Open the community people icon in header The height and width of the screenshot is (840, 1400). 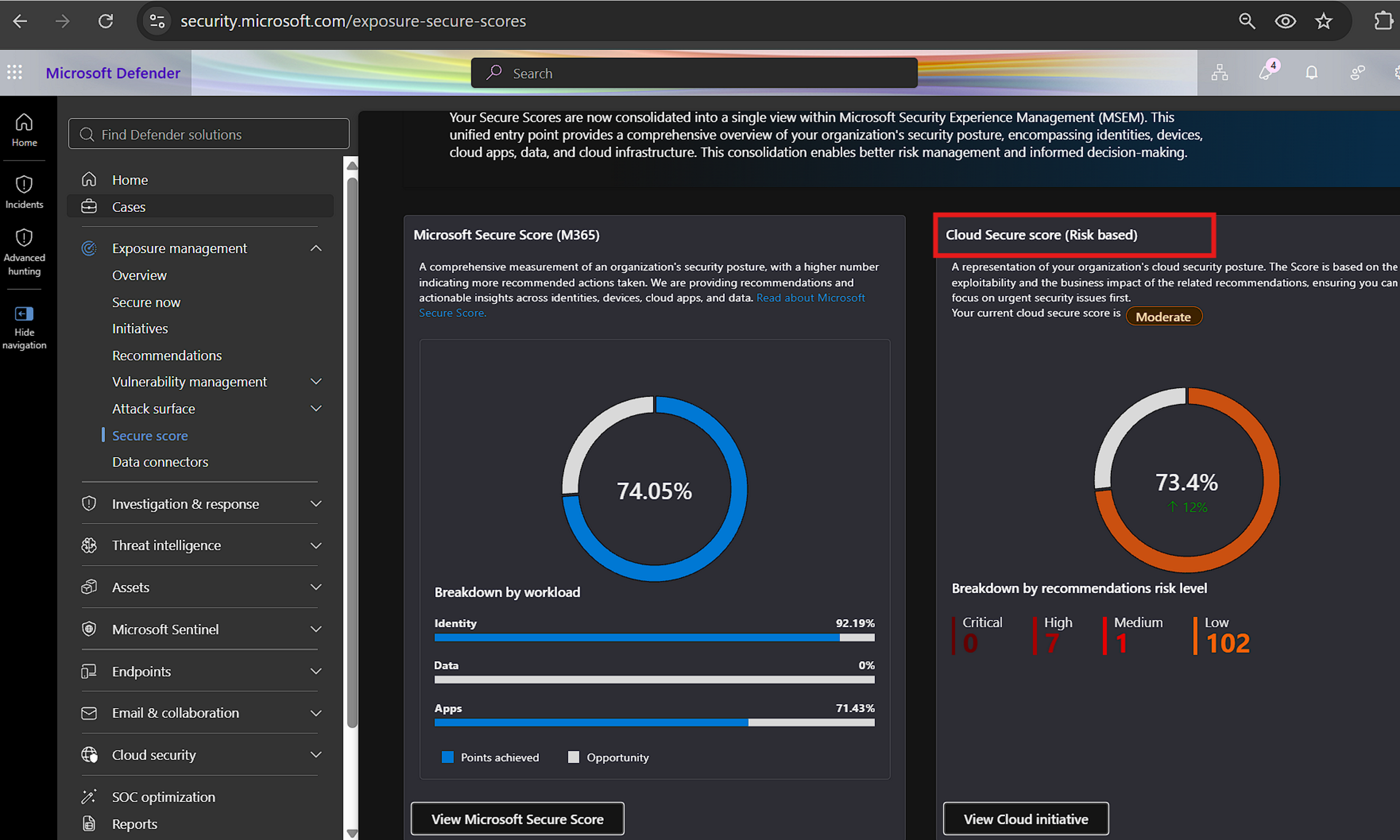(x=1358, y=73)
